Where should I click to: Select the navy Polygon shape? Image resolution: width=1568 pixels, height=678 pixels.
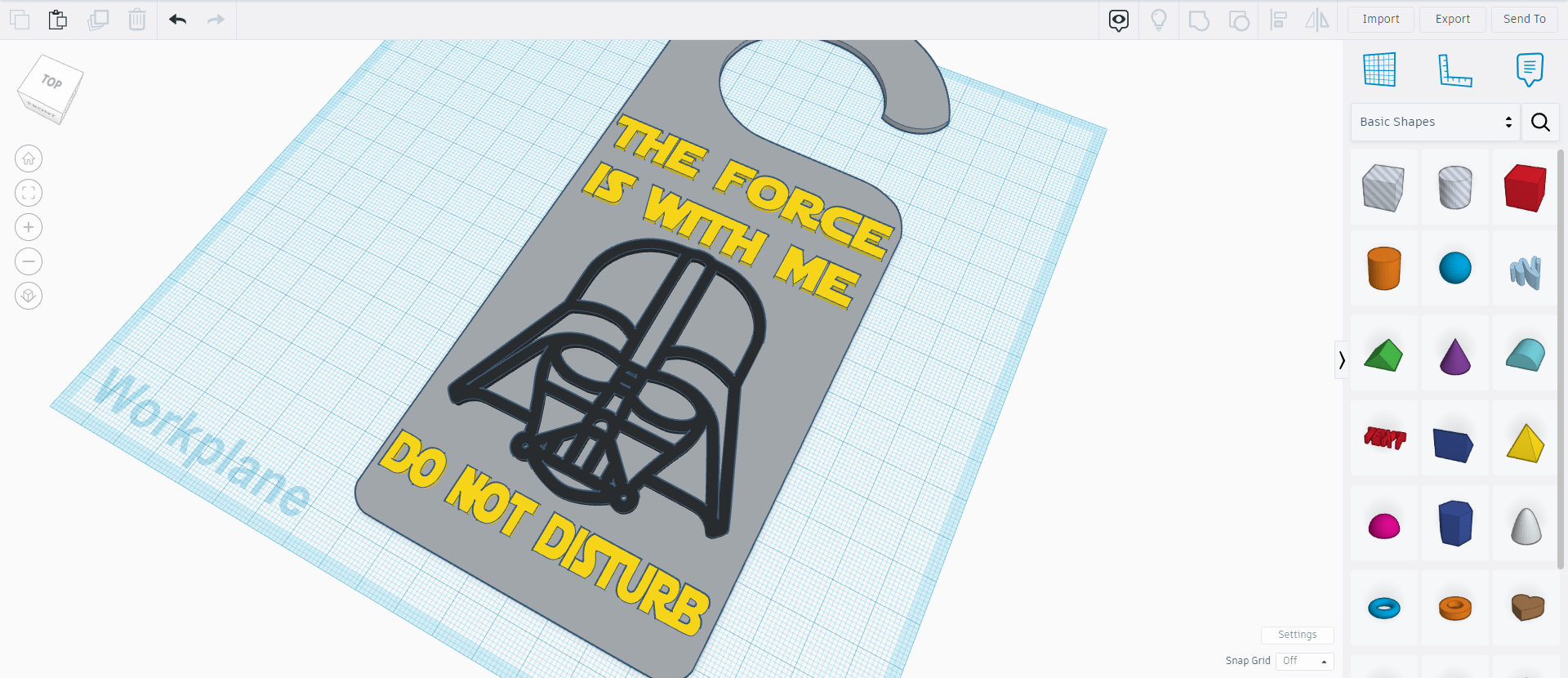1454,523
